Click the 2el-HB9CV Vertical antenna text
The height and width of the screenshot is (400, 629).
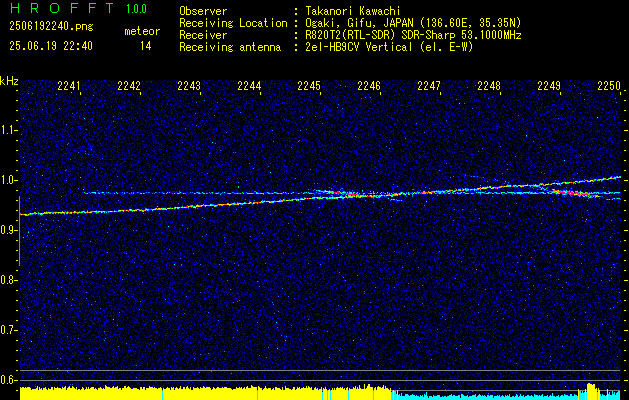click(390, 47)
